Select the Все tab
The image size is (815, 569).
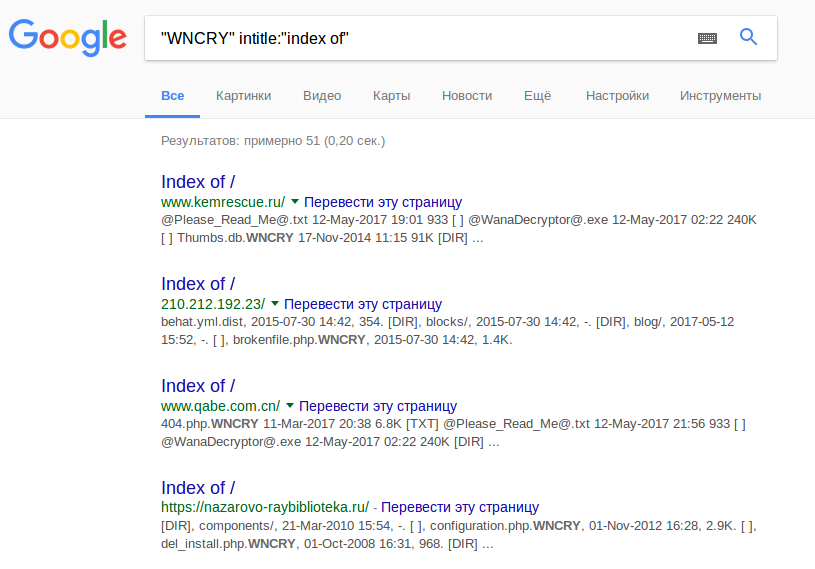pos(173,96)
